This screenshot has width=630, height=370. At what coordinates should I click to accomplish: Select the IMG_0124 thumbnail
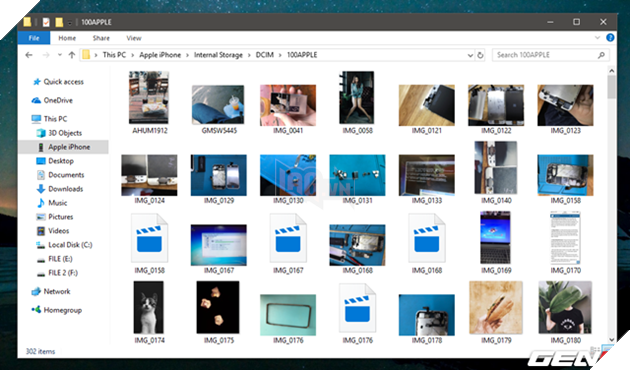coord(149,175)
